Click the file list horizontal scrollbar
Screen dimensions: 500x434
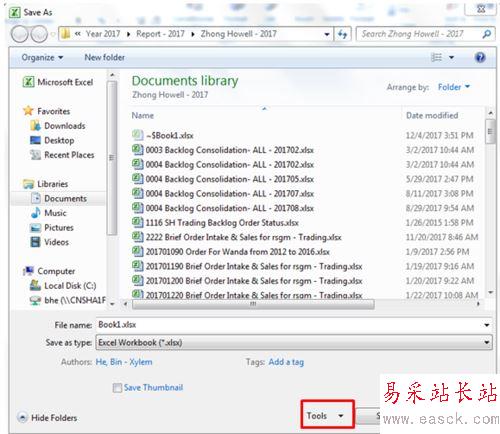tap(253, 304)
